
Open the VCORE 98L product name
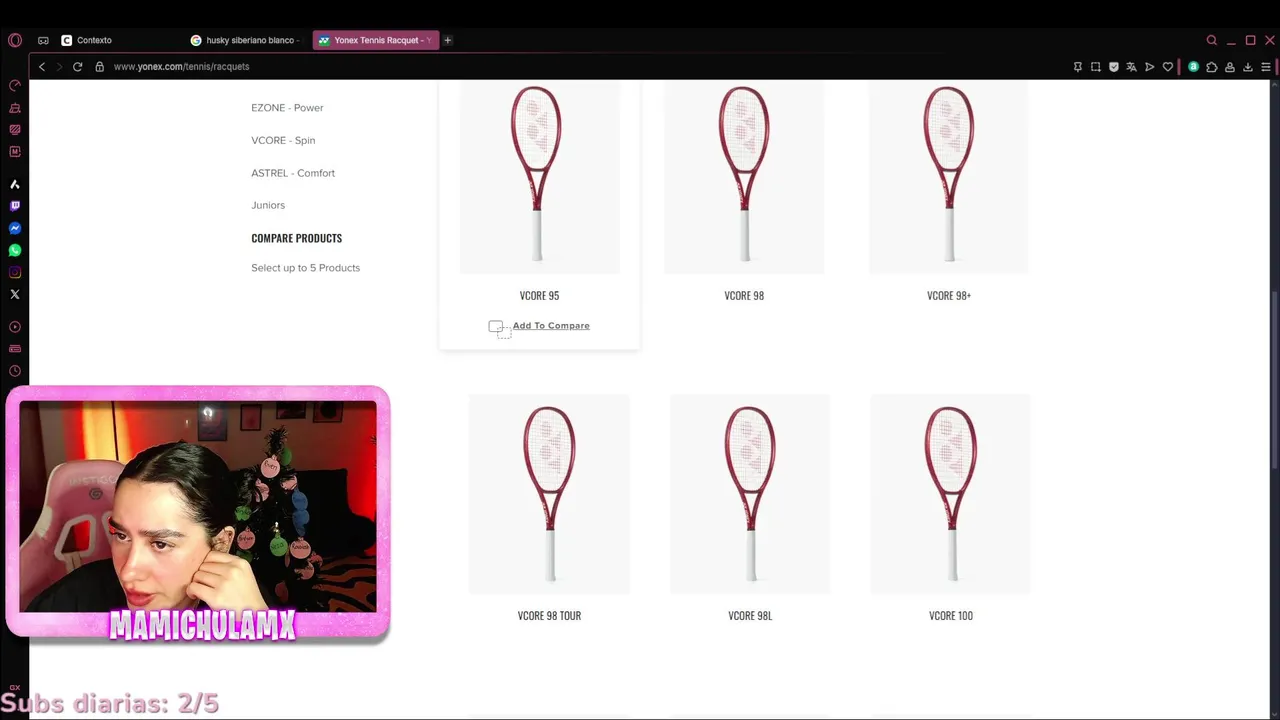click(750, 616)
